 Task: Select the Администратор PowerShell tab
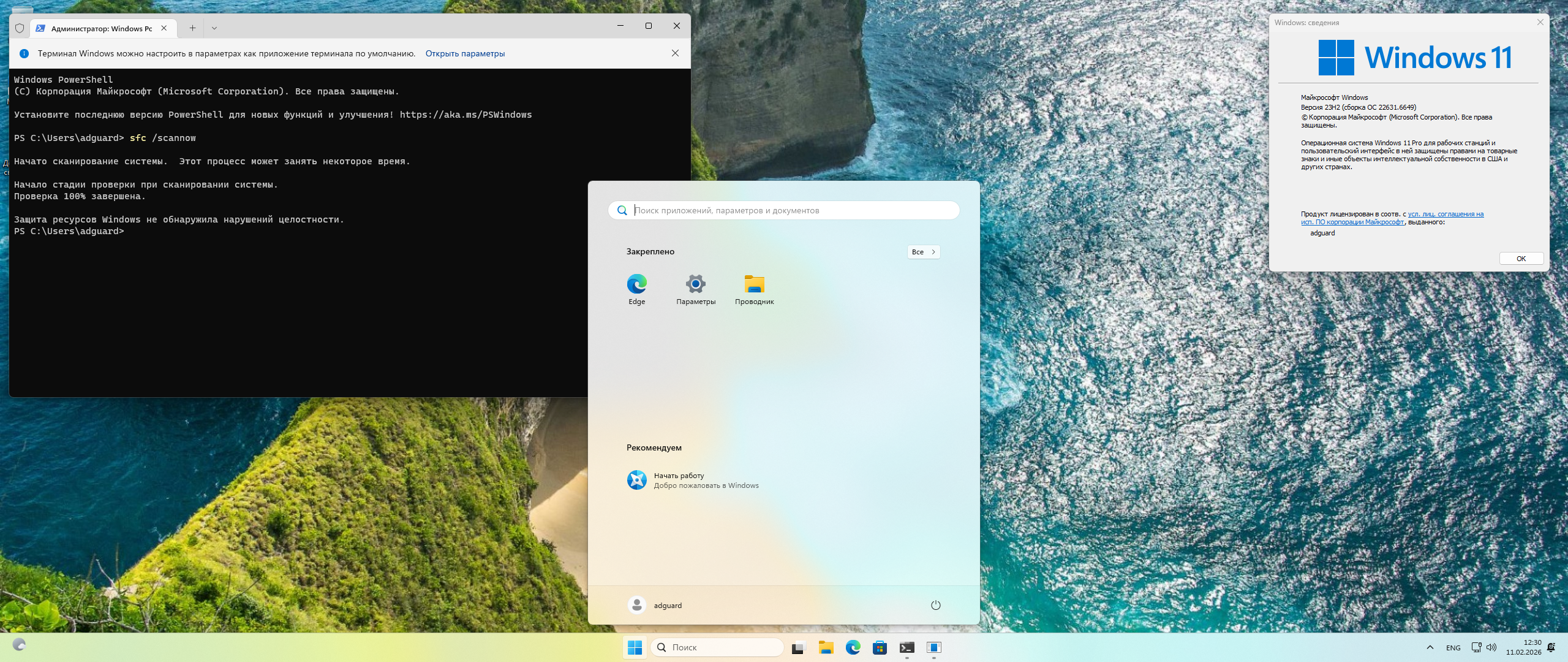101,28
